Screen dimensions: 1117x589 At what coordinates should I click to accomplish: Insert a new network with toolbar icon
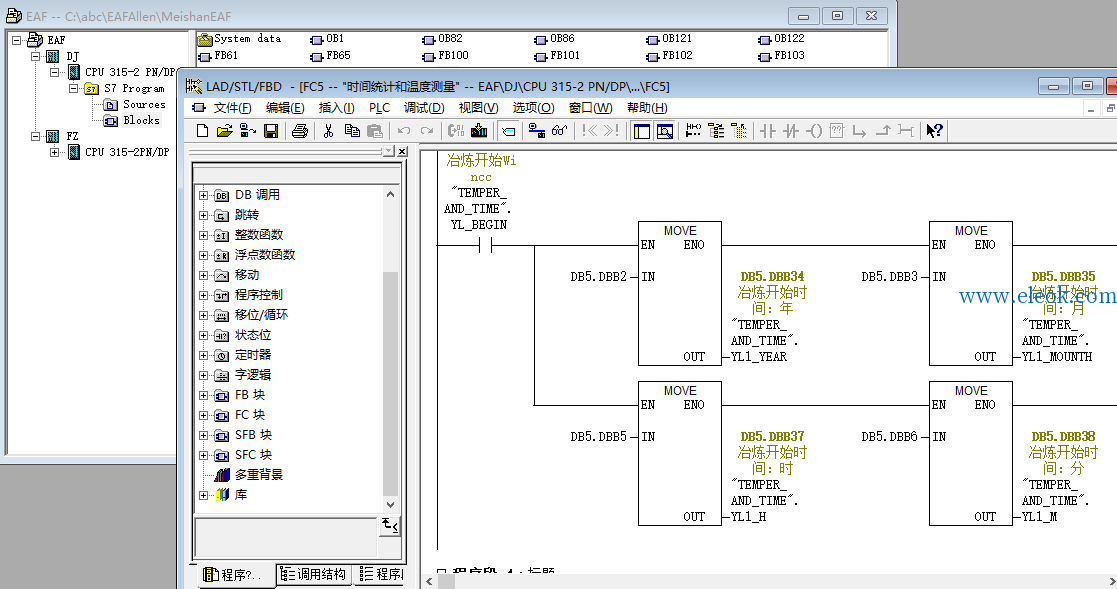click(x=693, y=131)
